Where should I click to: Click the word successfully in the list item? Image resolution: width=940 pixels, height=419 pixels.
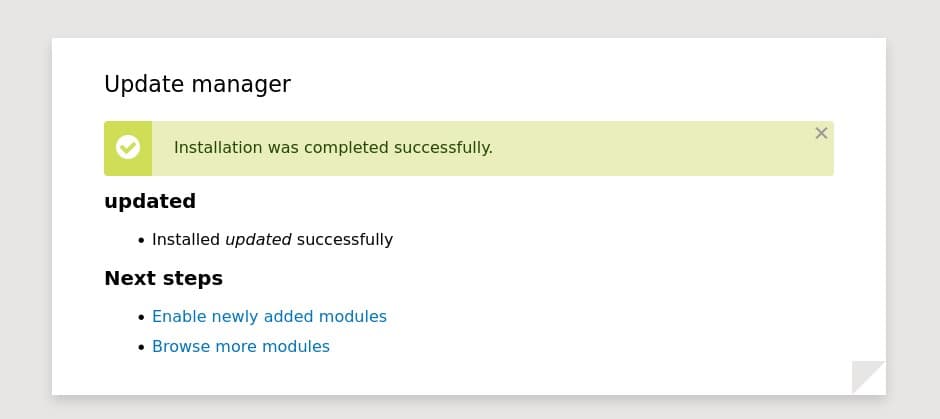pos(345,240)
